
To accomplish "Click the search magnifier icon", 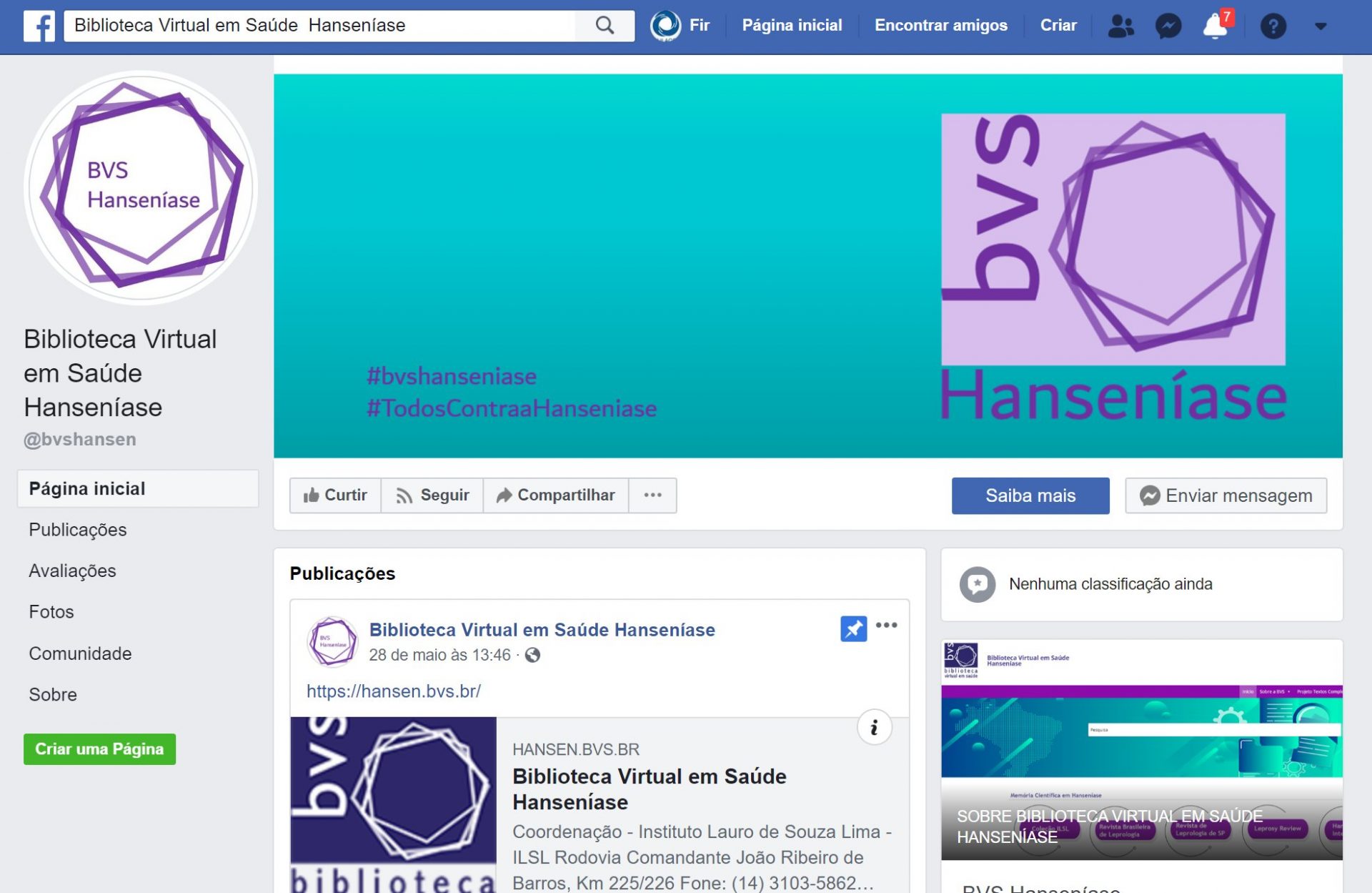I will pos(605,26).
